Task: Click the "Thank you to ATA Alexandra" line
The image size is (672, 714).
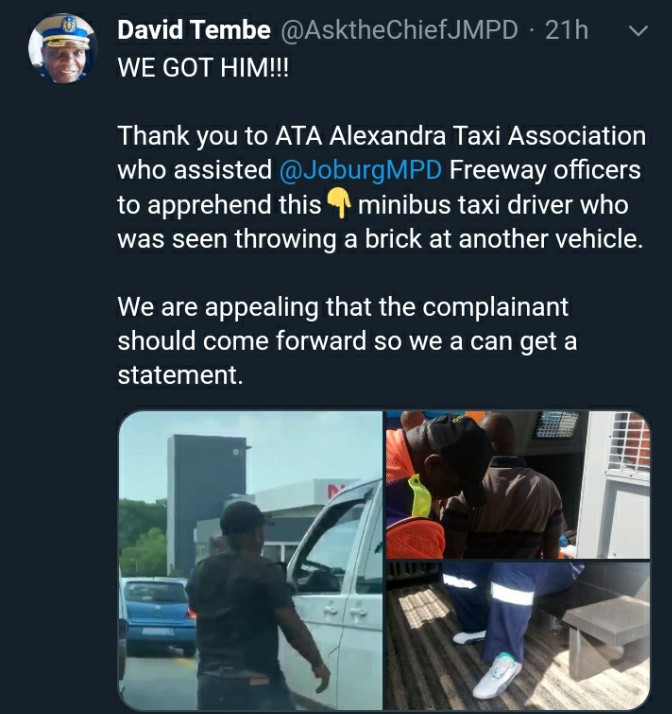Action: (x=382, y=136)
